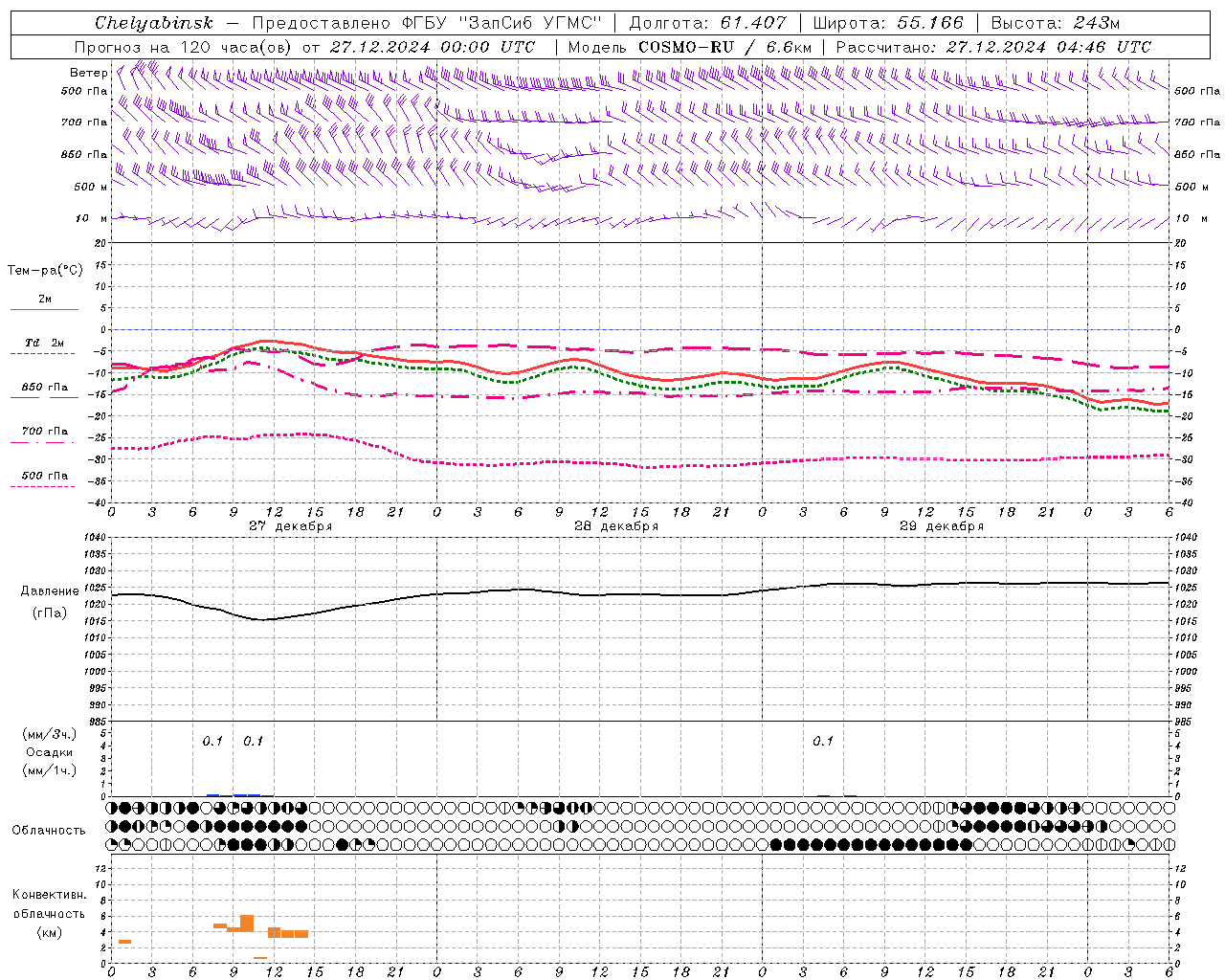
Task: Click the '(гПа)' pressure unit label
Action: click(50, 612)
